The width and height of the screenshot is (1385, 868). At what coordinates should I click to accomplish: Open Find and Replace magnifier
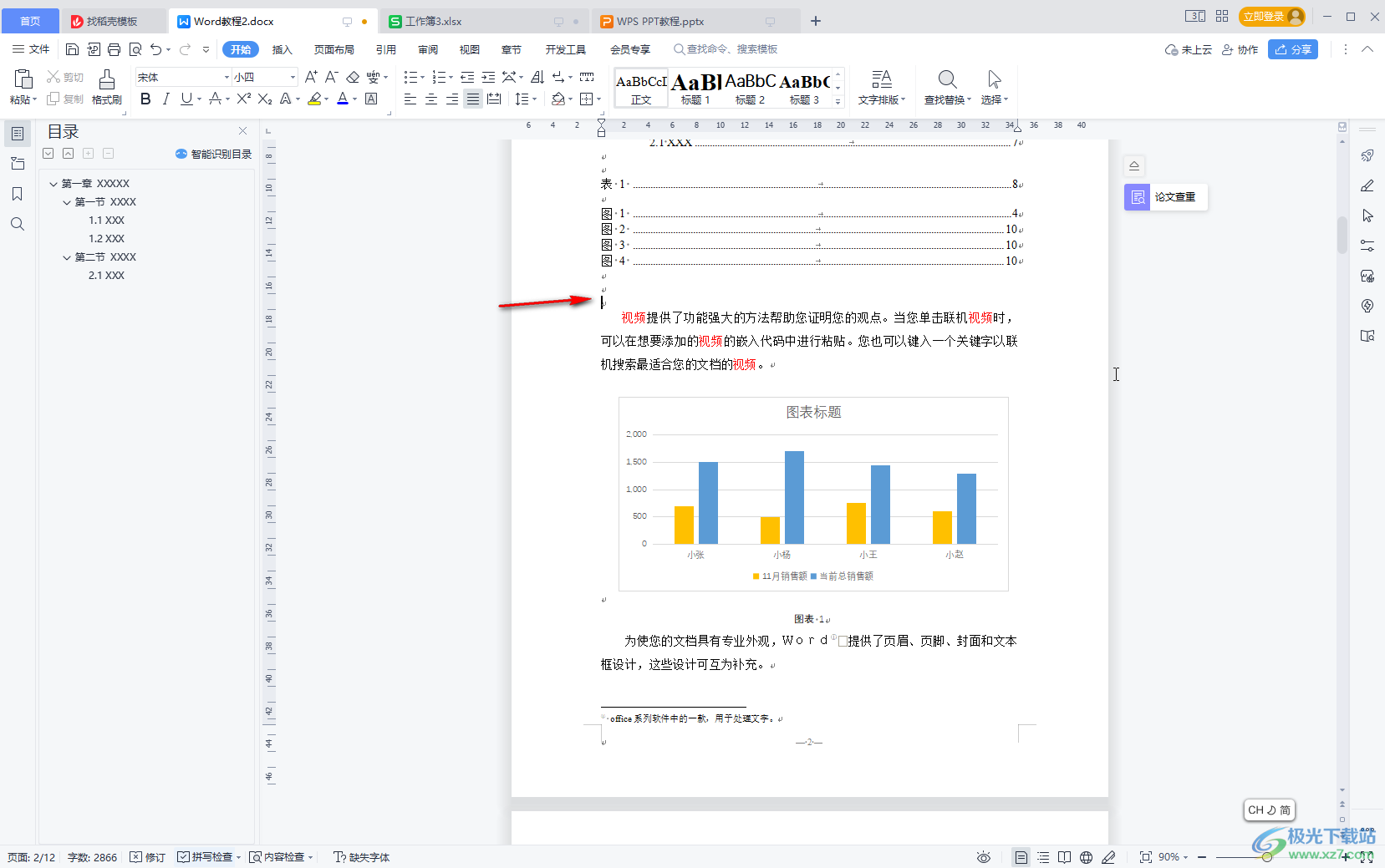pyautogui.click(x=947, y=79)
